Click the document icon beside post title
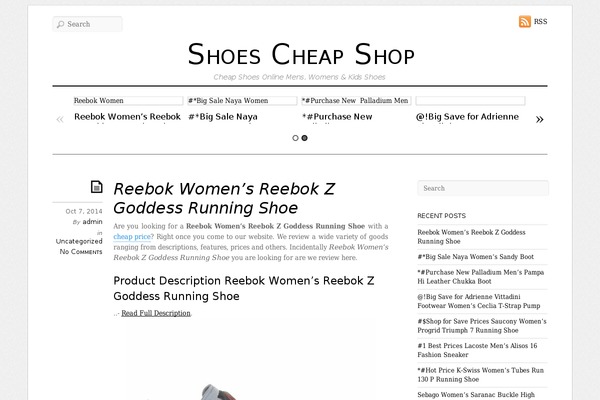600x400 pixels. click(97, 187)
